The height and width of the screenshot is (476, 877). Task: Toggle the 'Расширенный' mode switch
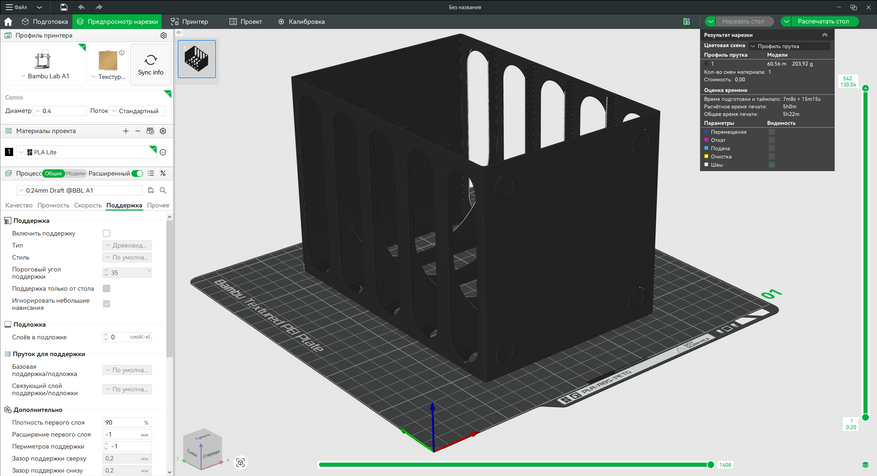point(137,173)
